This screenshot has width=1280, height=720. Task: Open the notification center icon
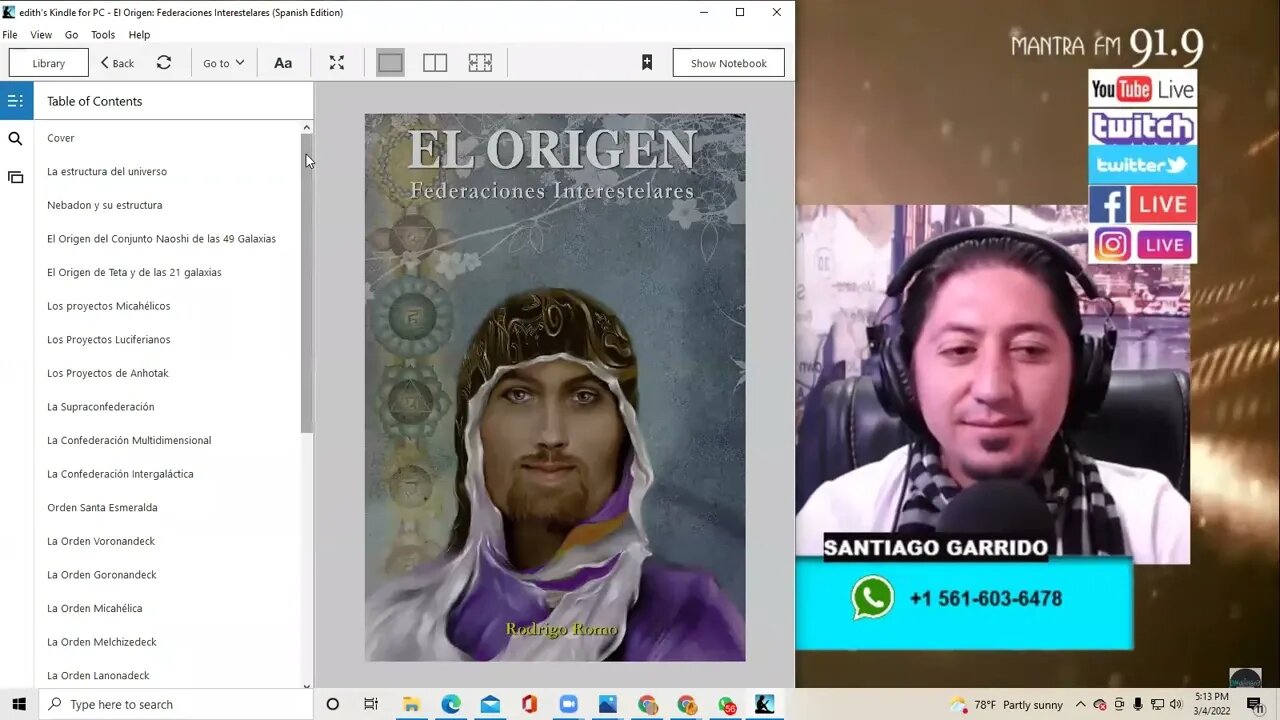tap(1254, 704)
